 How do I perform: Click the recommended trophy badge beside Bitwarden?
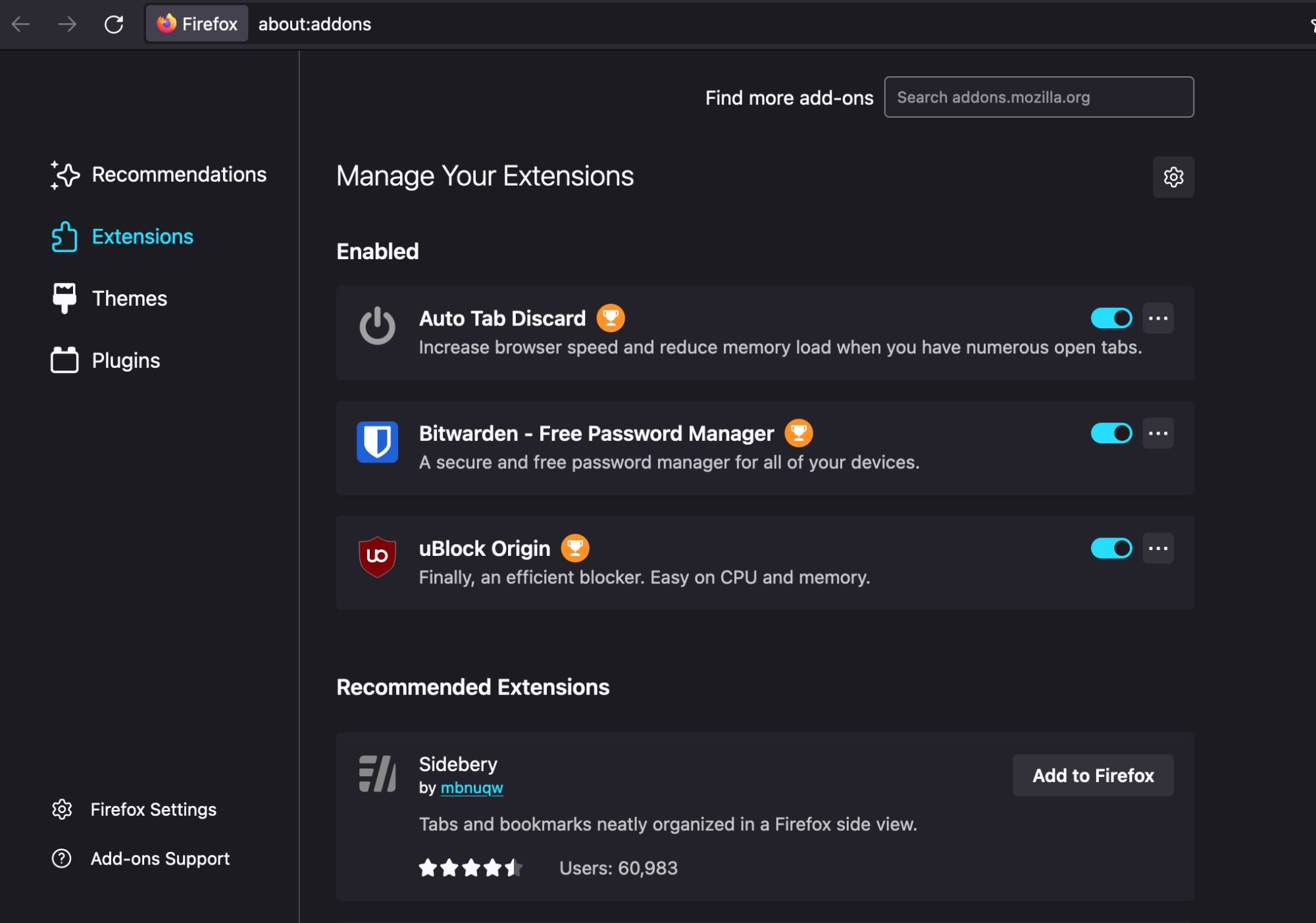pyautogui.click(x=799, y=434)
